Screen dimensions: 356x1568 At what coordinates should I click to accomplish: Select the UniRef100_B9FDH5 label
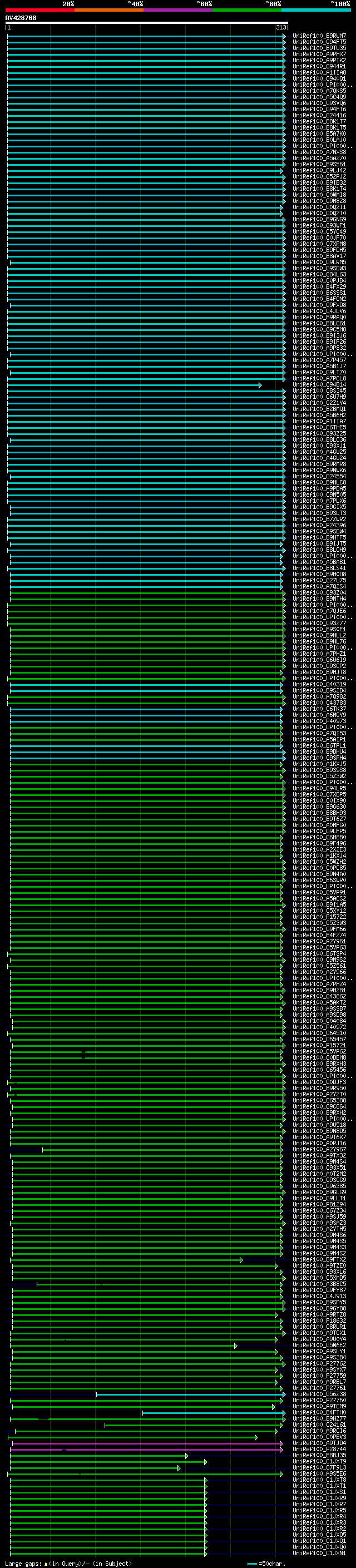[x=319, y=250]
